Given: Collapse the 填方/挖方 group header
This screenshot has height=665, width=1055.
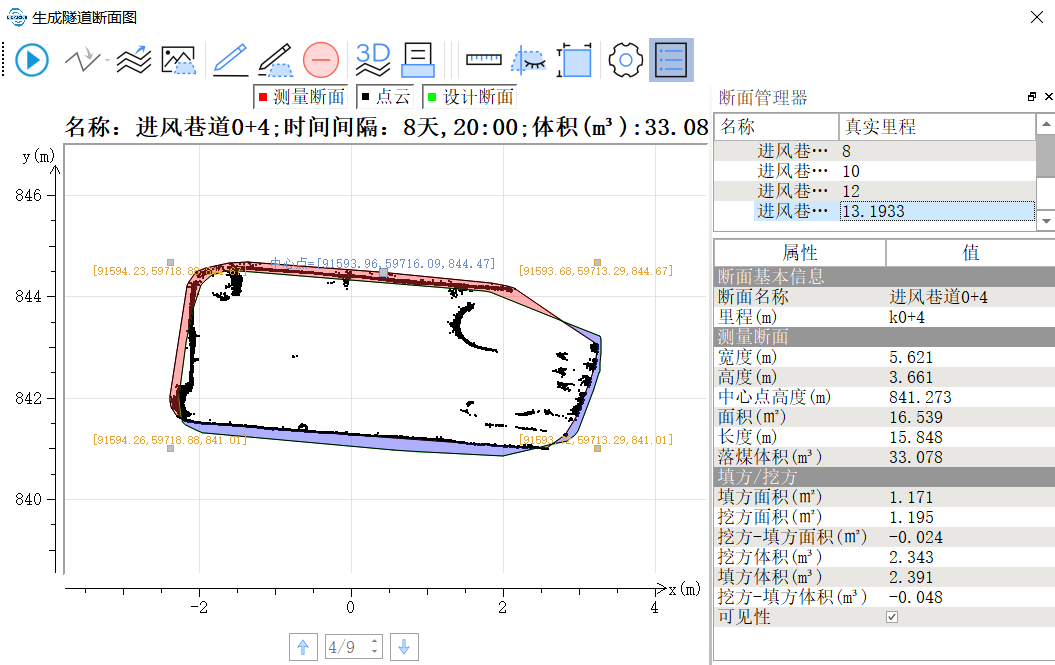Looking at the screenshot, I should click(884, 477).
